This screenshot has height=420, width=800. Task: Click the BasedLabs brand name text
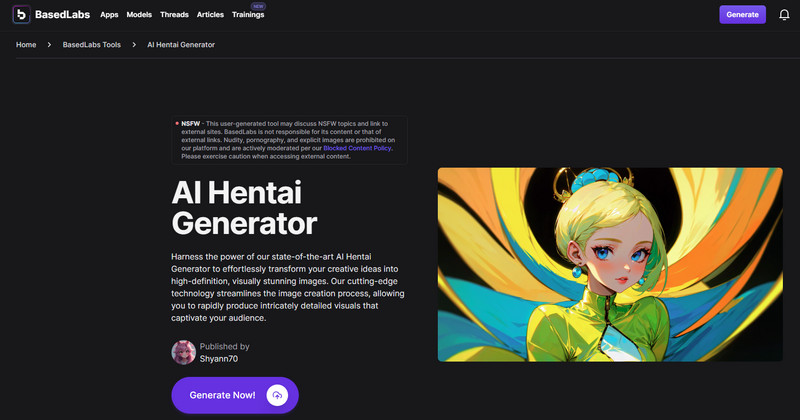click(62, 15)
